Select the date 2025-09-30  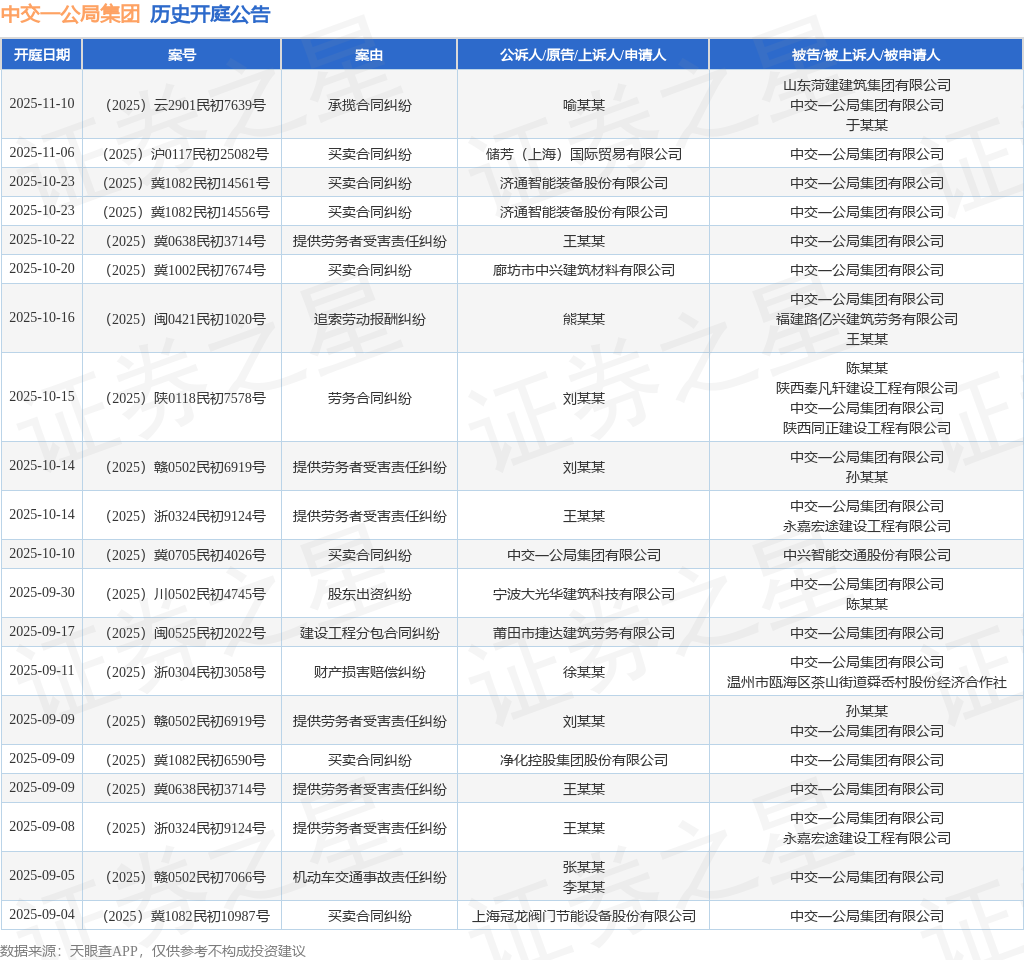(x=42, y=592)
